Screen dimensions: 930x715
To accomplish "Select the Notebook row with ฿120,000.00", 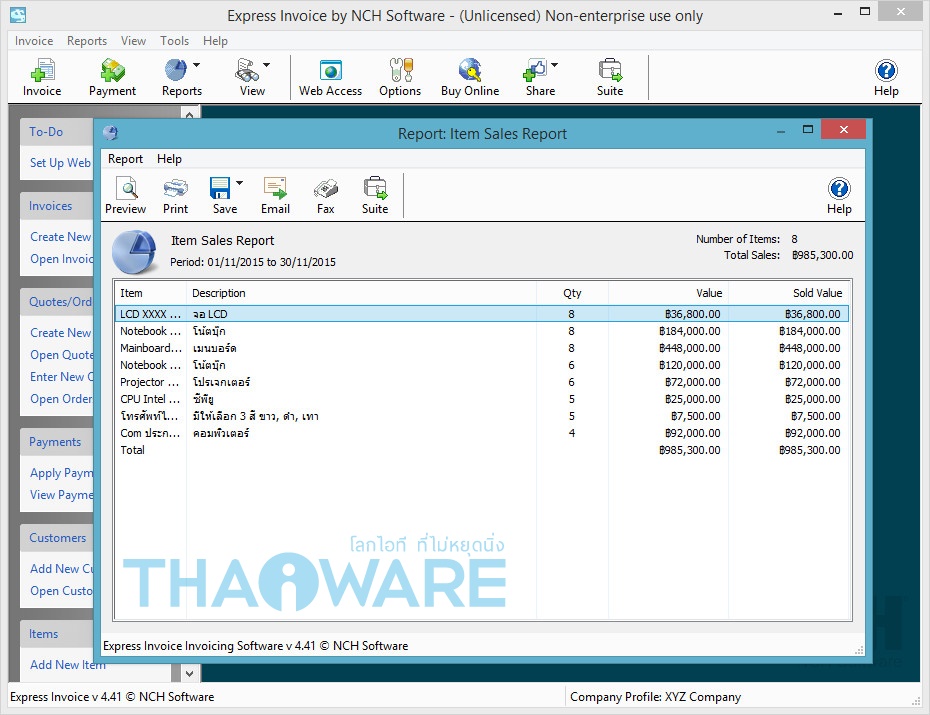I will (482, 365).
